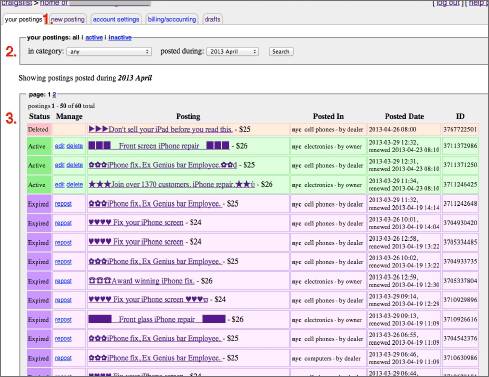Open 'Don't sell your iPad before you read this' posting
The width and height of the screenshot is (489, 377).
(160, 129)
